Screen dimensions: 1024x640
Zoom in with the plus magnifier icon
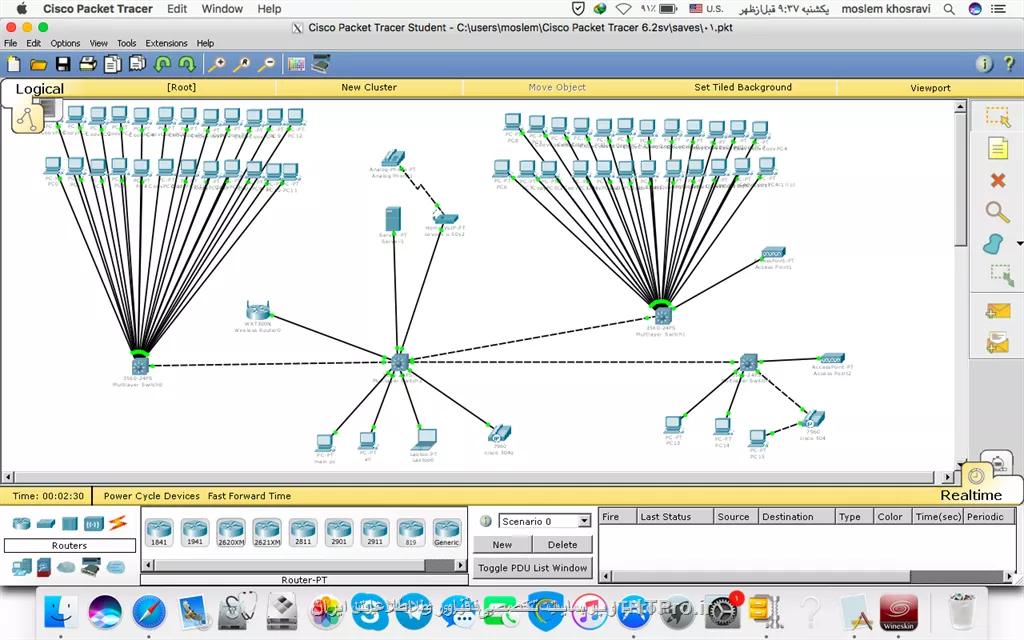click(x=217, y=64)
